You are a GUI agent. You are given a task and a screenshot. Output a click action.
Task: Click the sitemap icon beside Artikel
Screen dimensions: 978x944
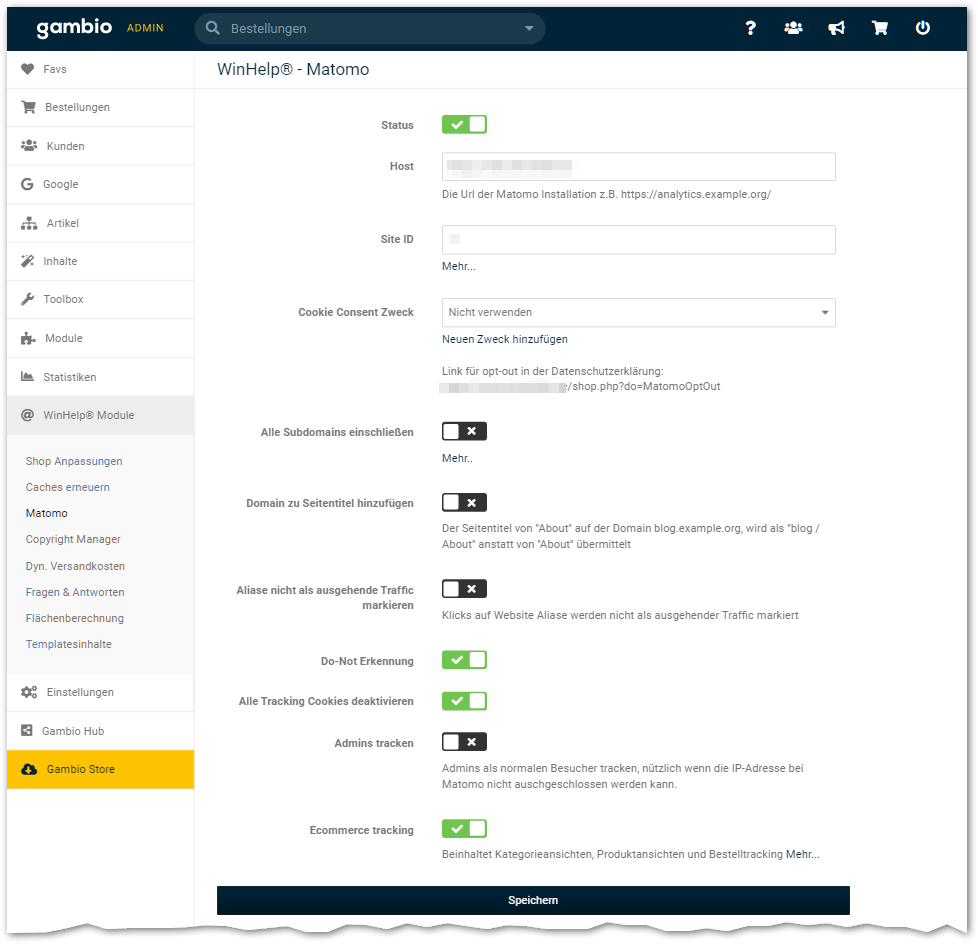[x=29, y=223]
